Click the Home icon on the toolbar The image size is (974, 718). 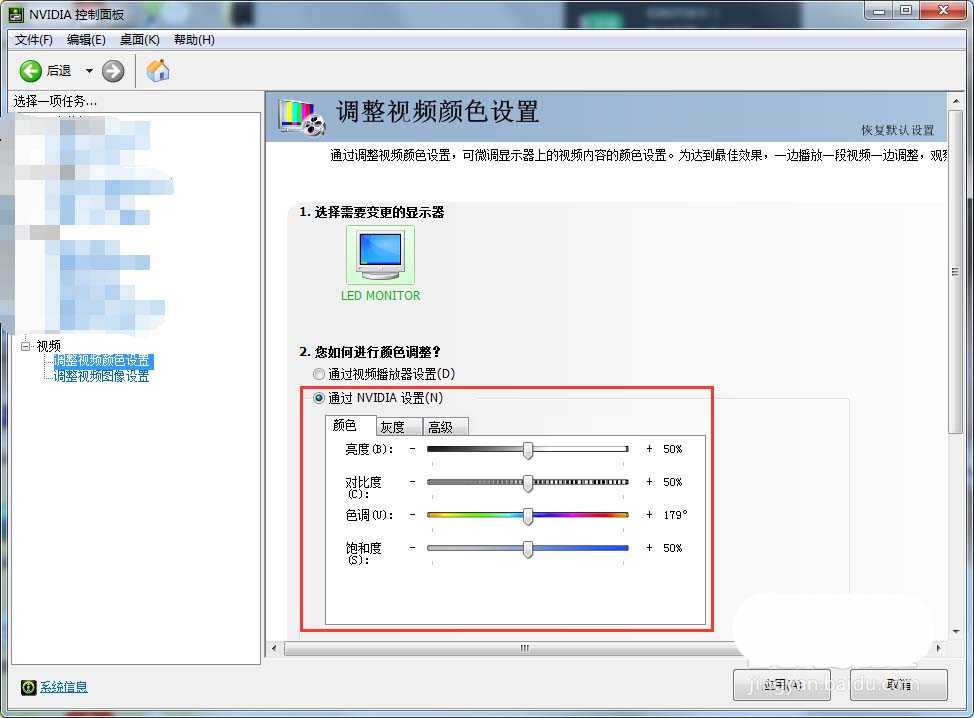(x=156, y=71)
